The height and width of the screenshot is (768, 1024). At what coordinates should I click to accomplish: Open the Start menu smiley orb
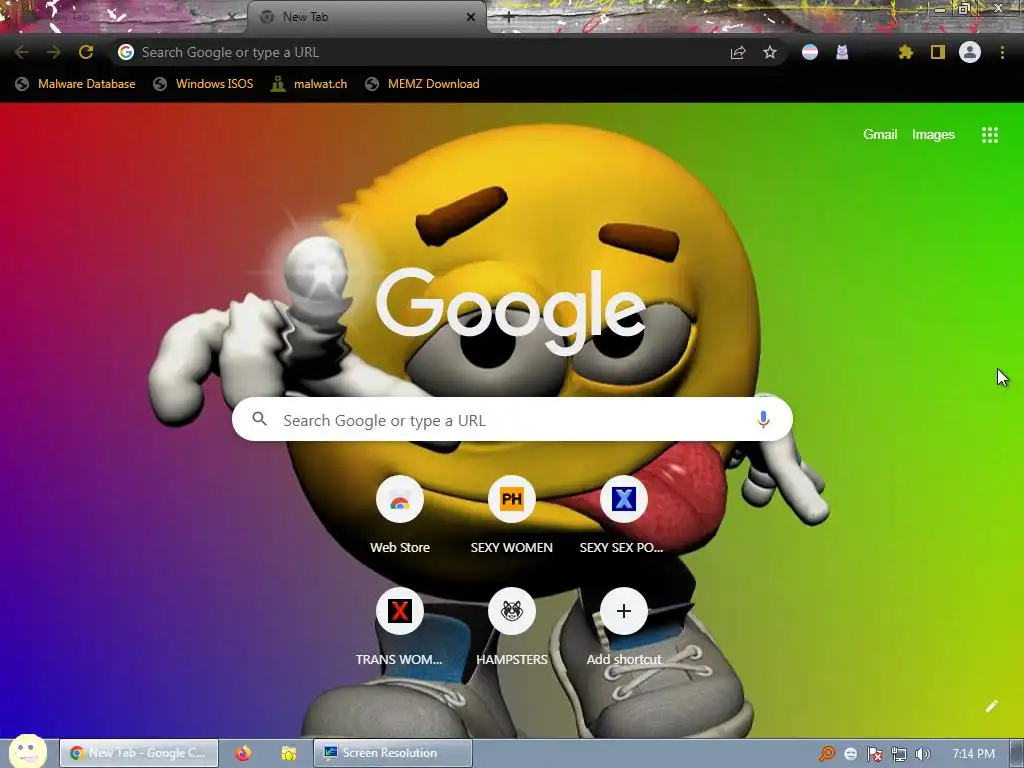coord(27,751)
